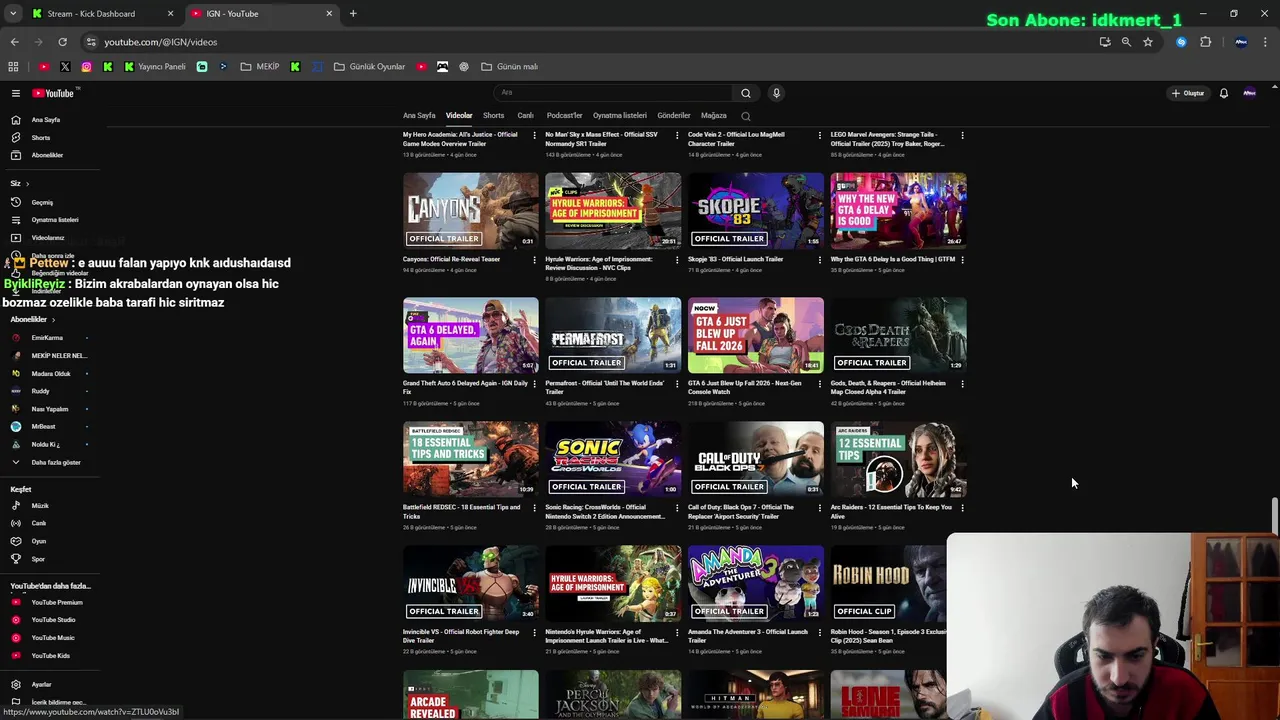Open the Podcast'ler channel tab
Image resolution: width=1280 pixels, height=720 pixels.
[564, 115]
